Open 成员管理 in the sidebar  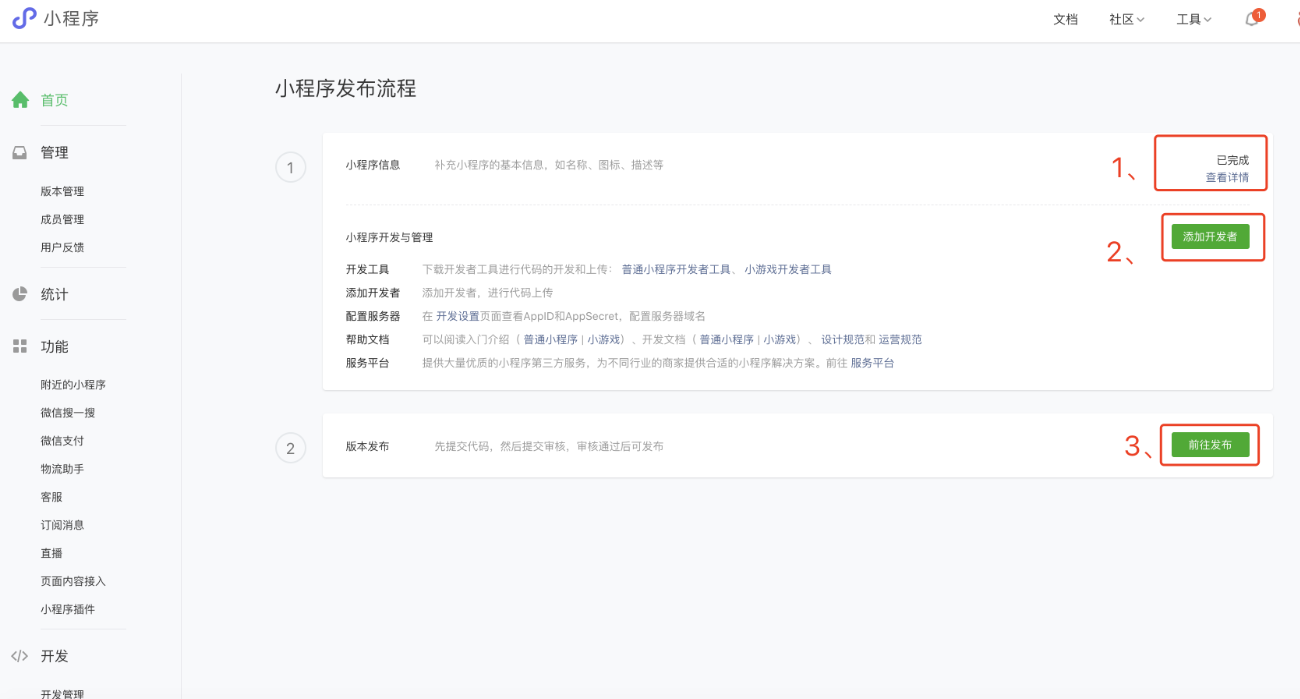click(x=62, y=219)
